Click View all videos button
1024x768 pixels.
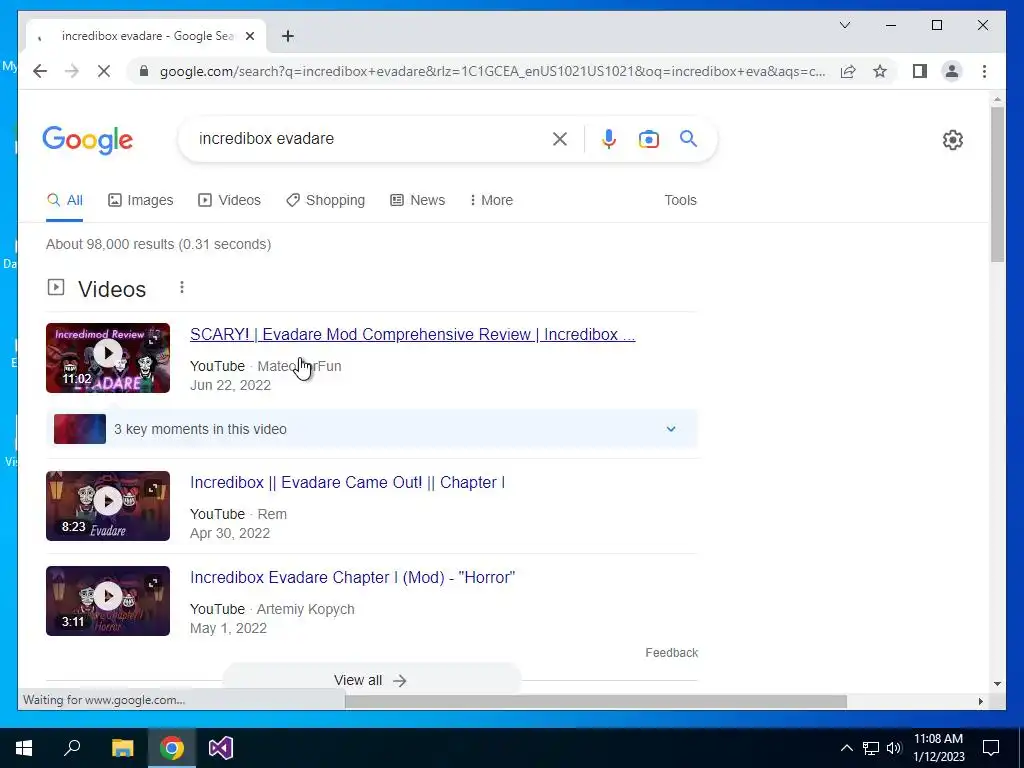pyautogui.click(x=371, y=680)
